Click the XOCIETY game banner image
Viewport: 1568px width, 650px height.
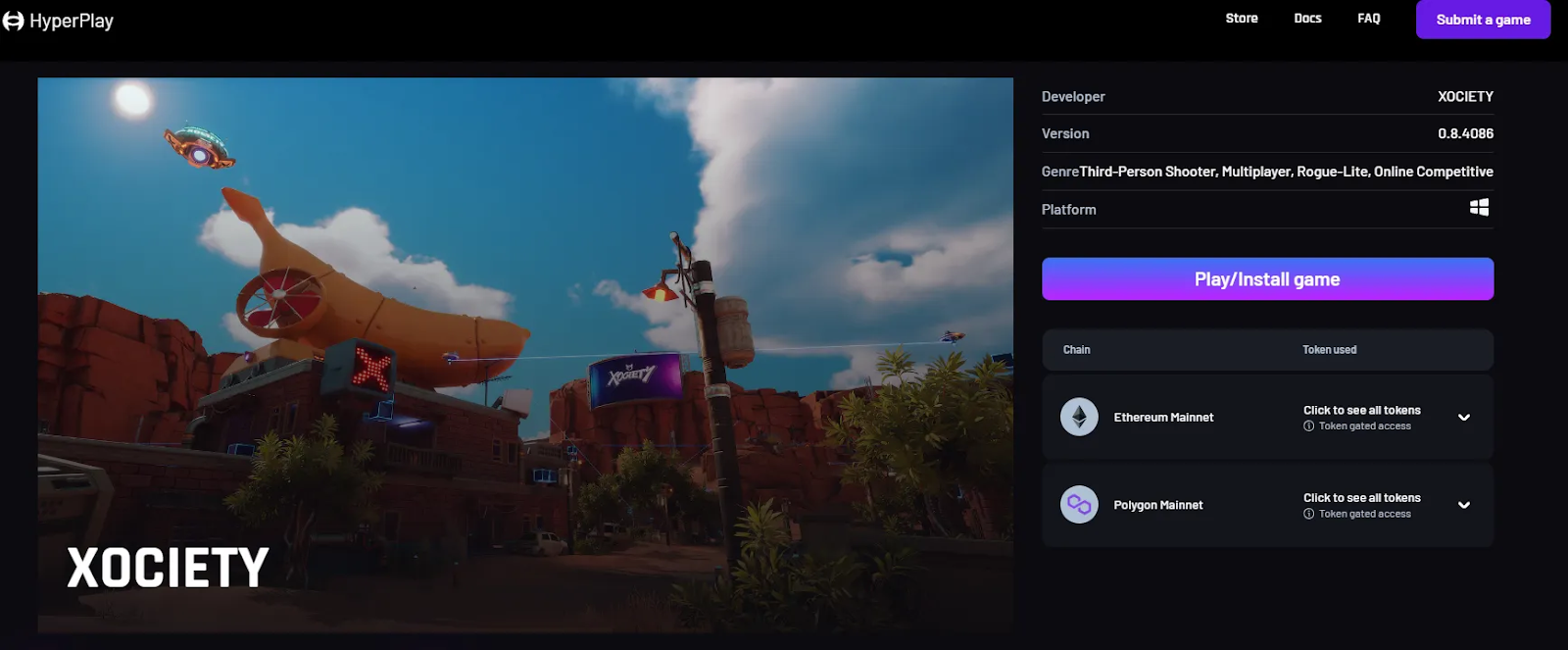click(x=525, y=355)
